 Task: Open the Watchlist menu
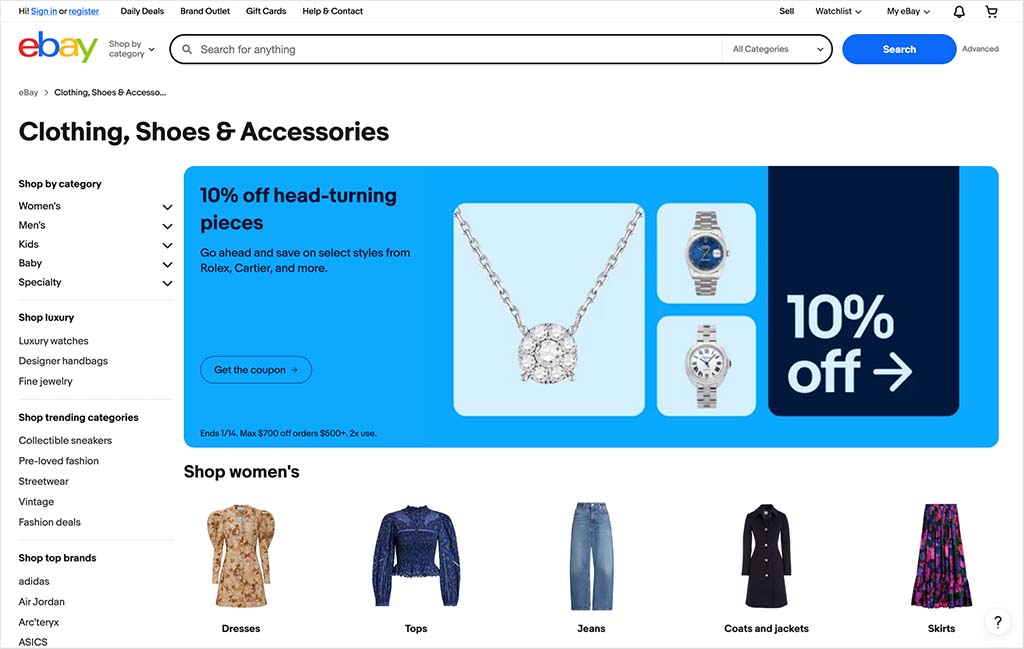(838, 11)
